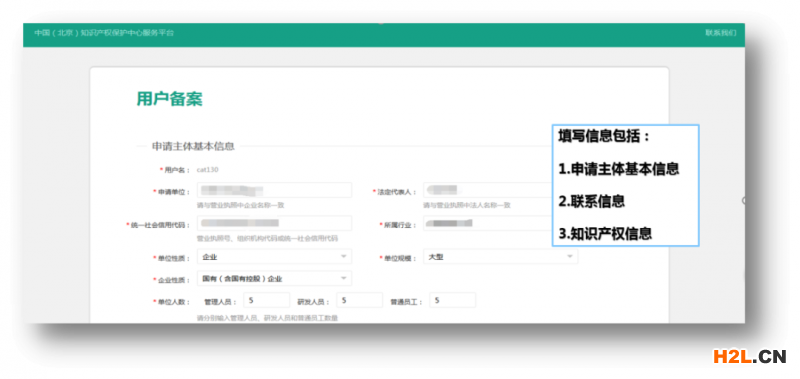800x379 pixels.
Task: Click the 联系我们 link in header
Action: tap(720, 33)
